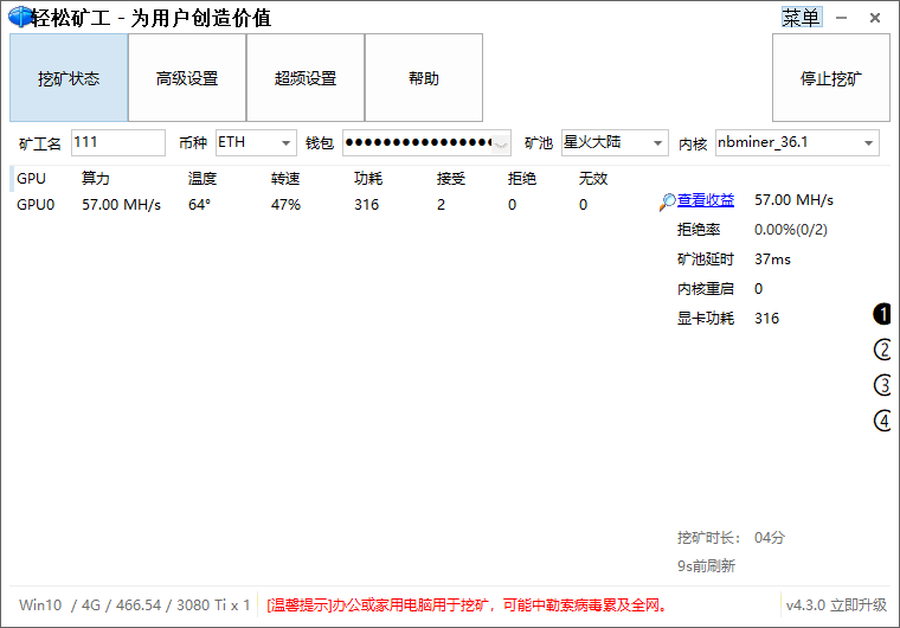Image resolution: width=900 pixels, height=628 pixels.
Task: Open the 菜单 menu in title bar
Action: pos(800,18)
